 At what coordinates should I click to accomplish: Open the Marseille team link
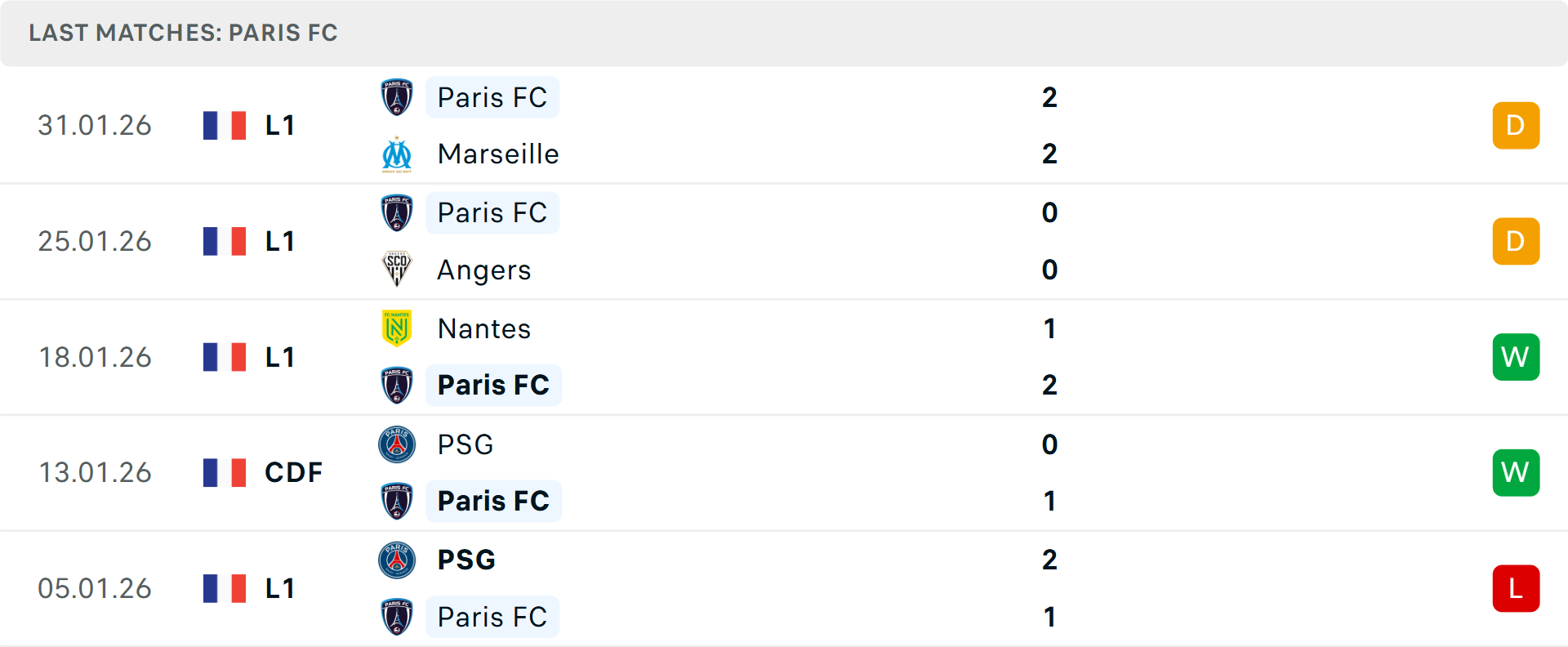pos(498,154)
